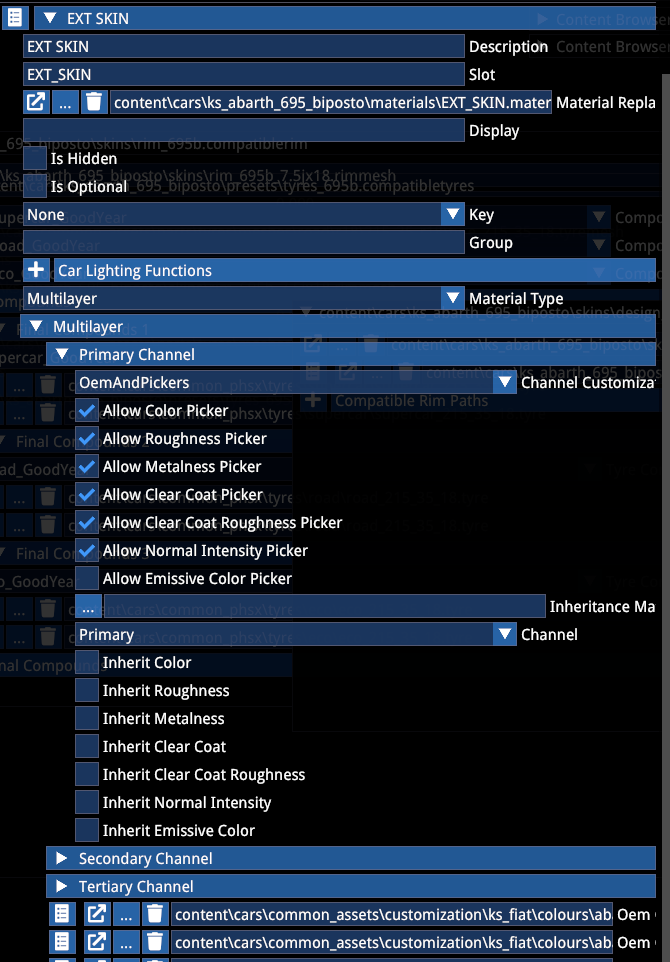Open the Channel dropdown set to Primary
670x962 pixels.
296,635
